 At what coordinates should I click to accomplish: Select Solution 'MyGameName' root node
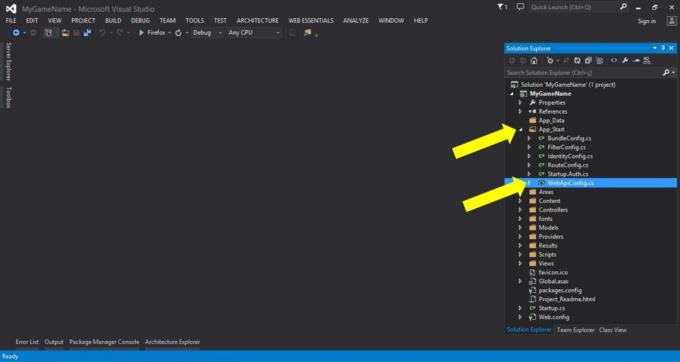pyautogui.click(x=568, y=85)
